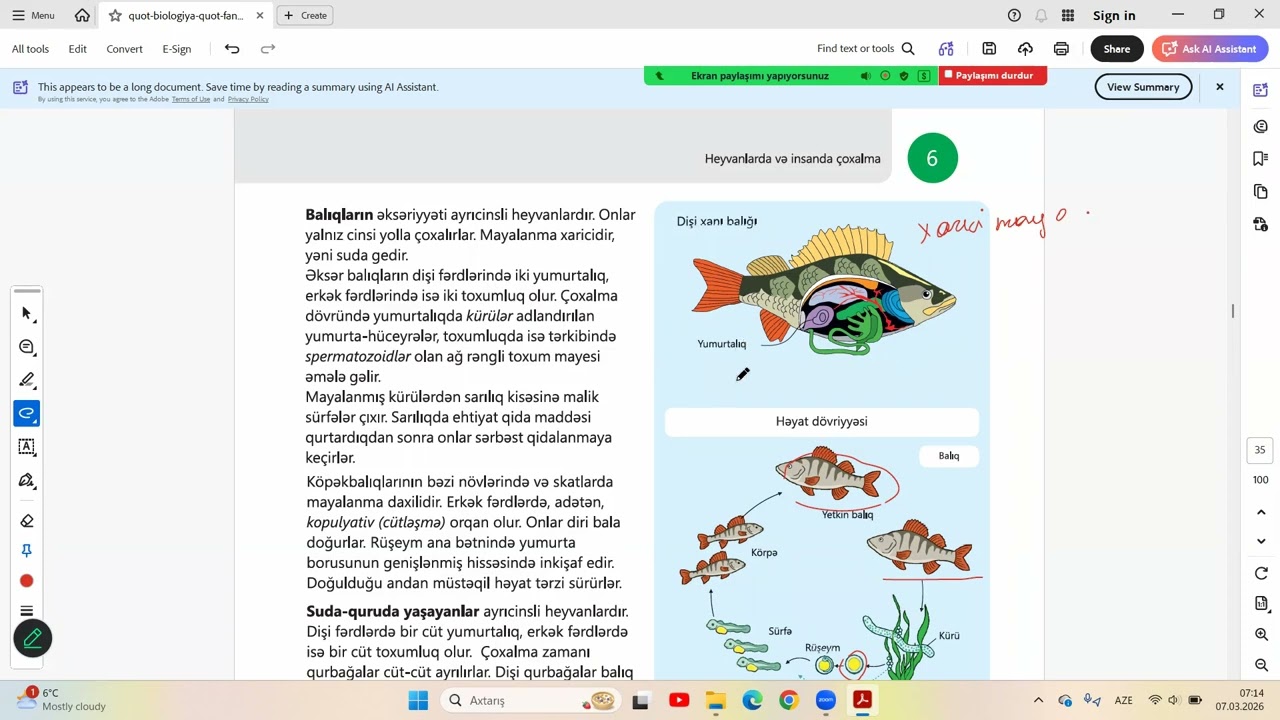Open the Edit menu

click(77, 48)
